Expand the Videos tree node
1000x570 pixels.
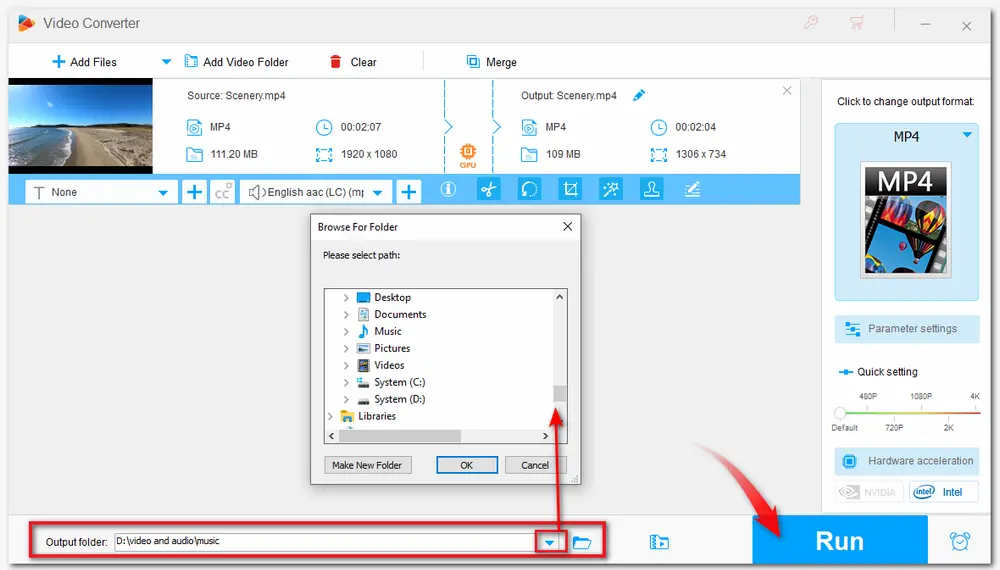pos(346,365)
